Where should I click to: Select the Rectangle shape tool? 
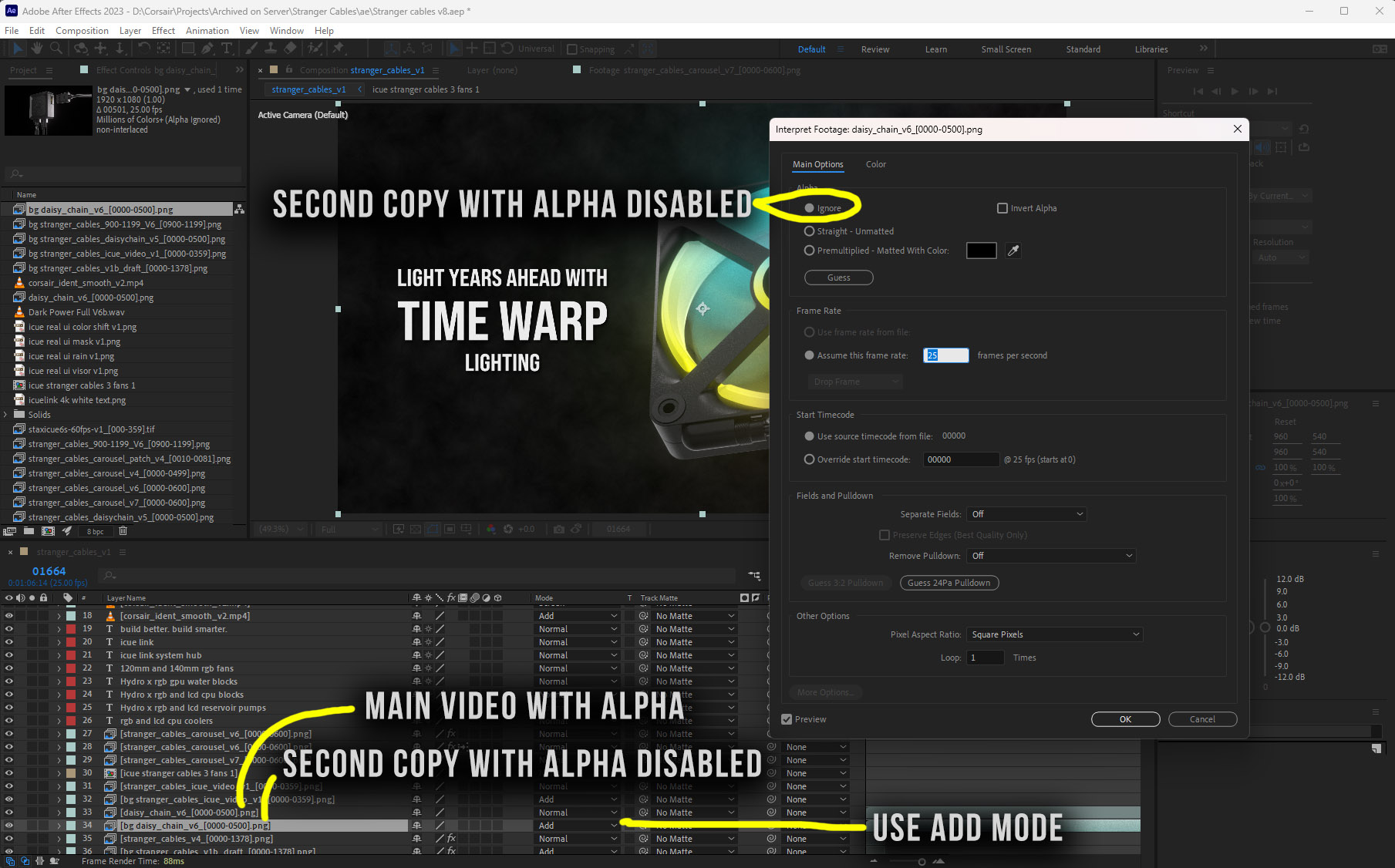pos(187,49)
